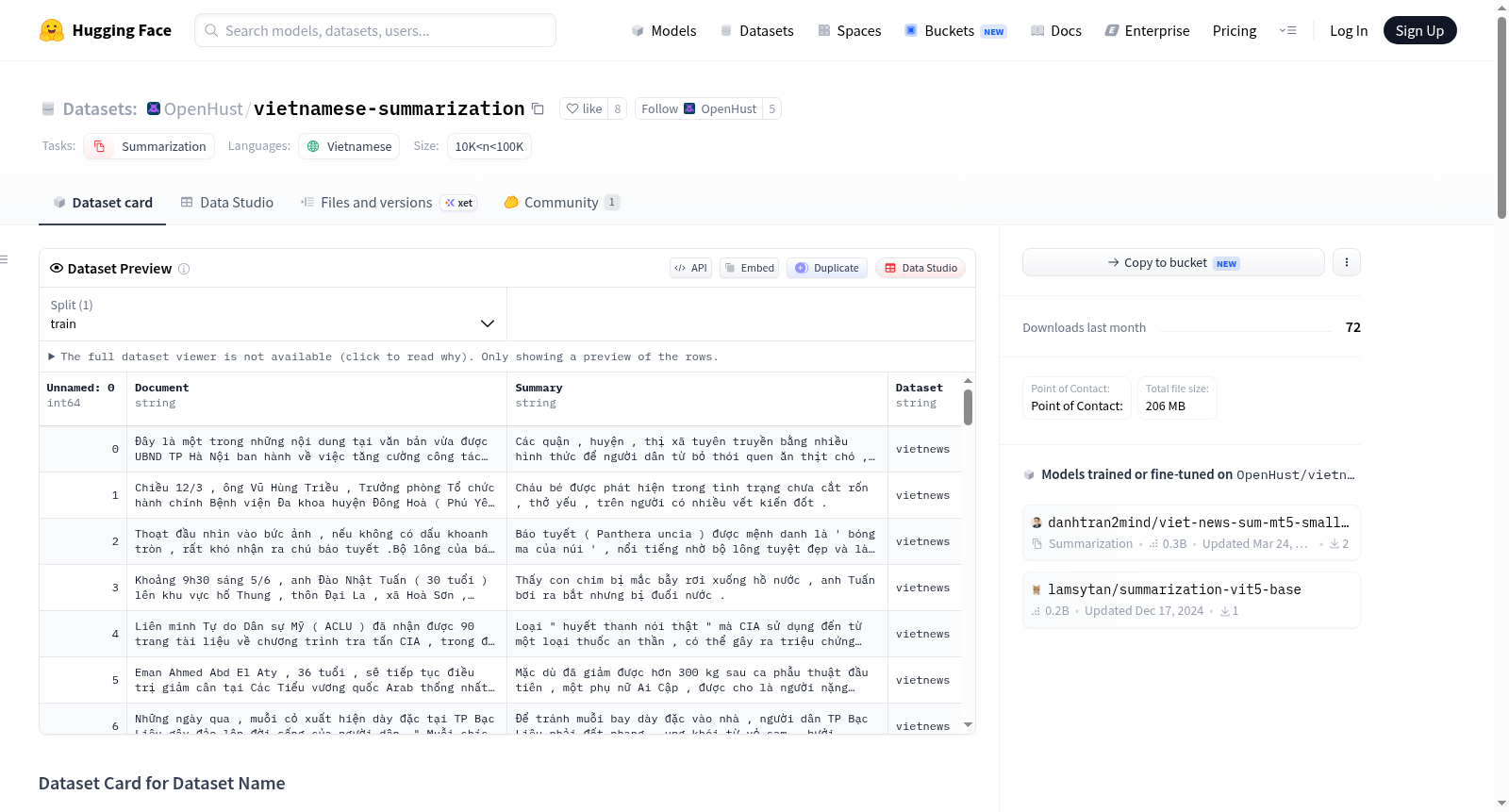Click the Hugging Face logo icon
The image size is (1509, 812).
pyautogui.click(x=52, y=30)
